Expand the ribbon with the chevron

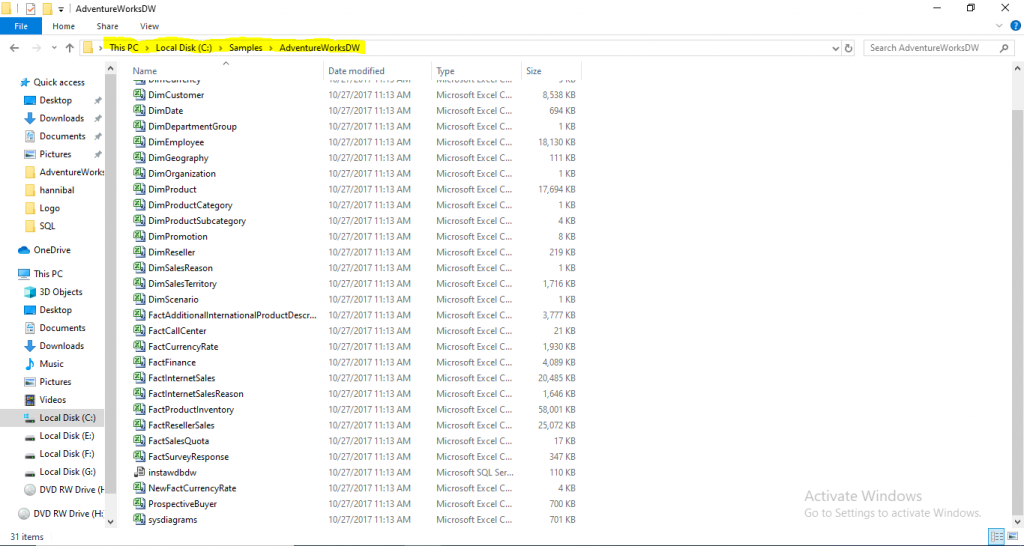point(999,26)
